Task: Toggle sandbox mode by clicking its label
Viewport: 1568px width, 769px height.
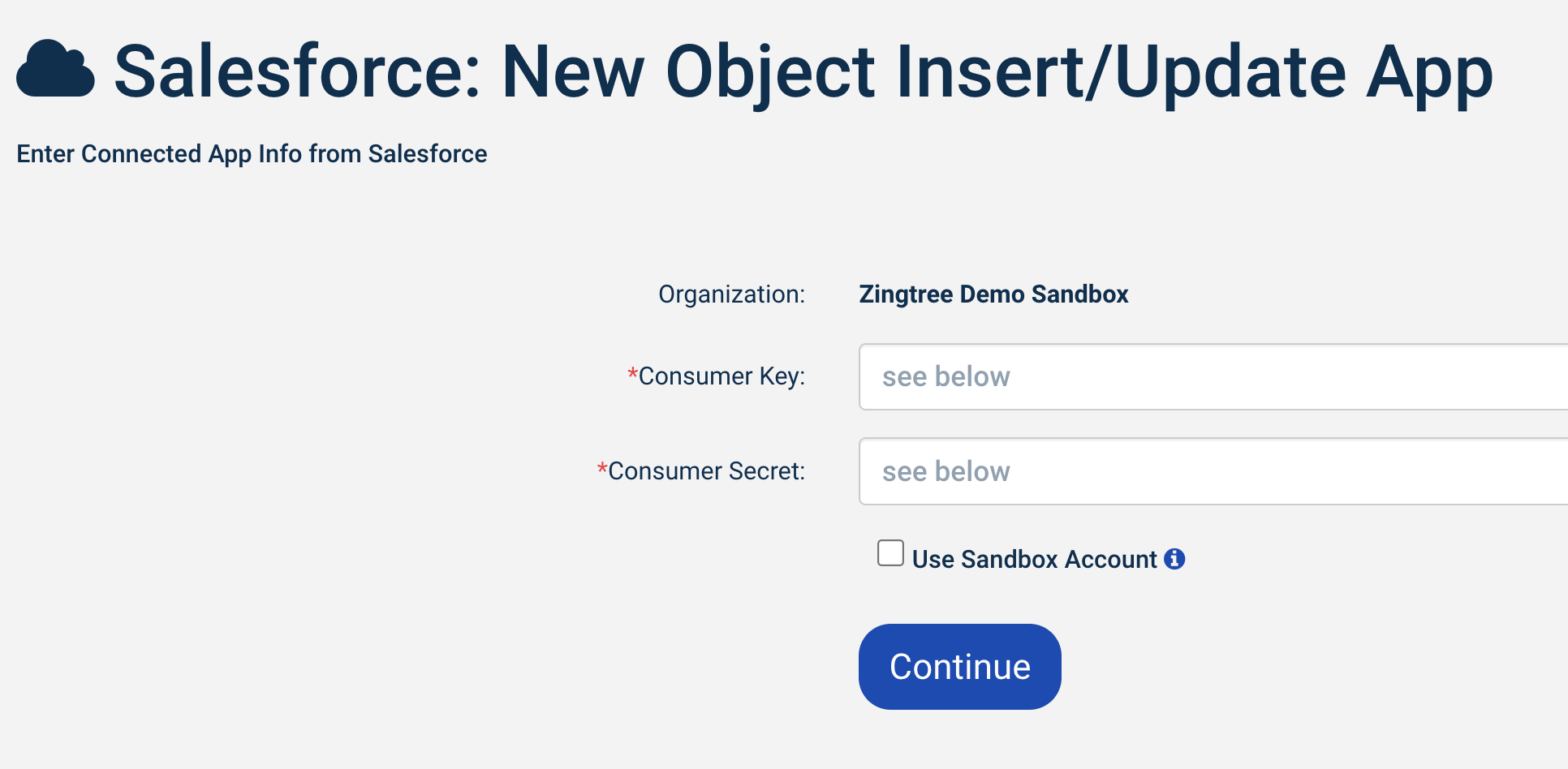Action: click(x=1034, y=559)
